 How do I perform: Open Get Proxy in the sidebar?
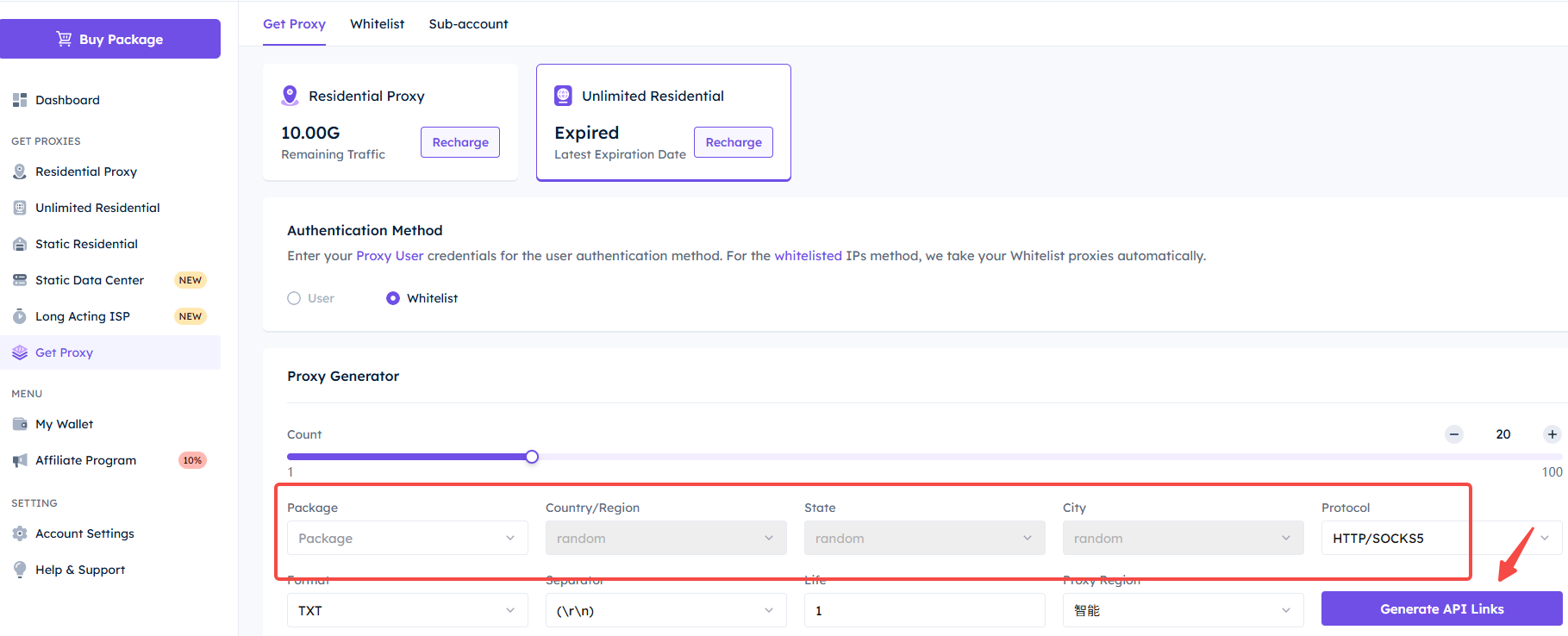[110, 352]
